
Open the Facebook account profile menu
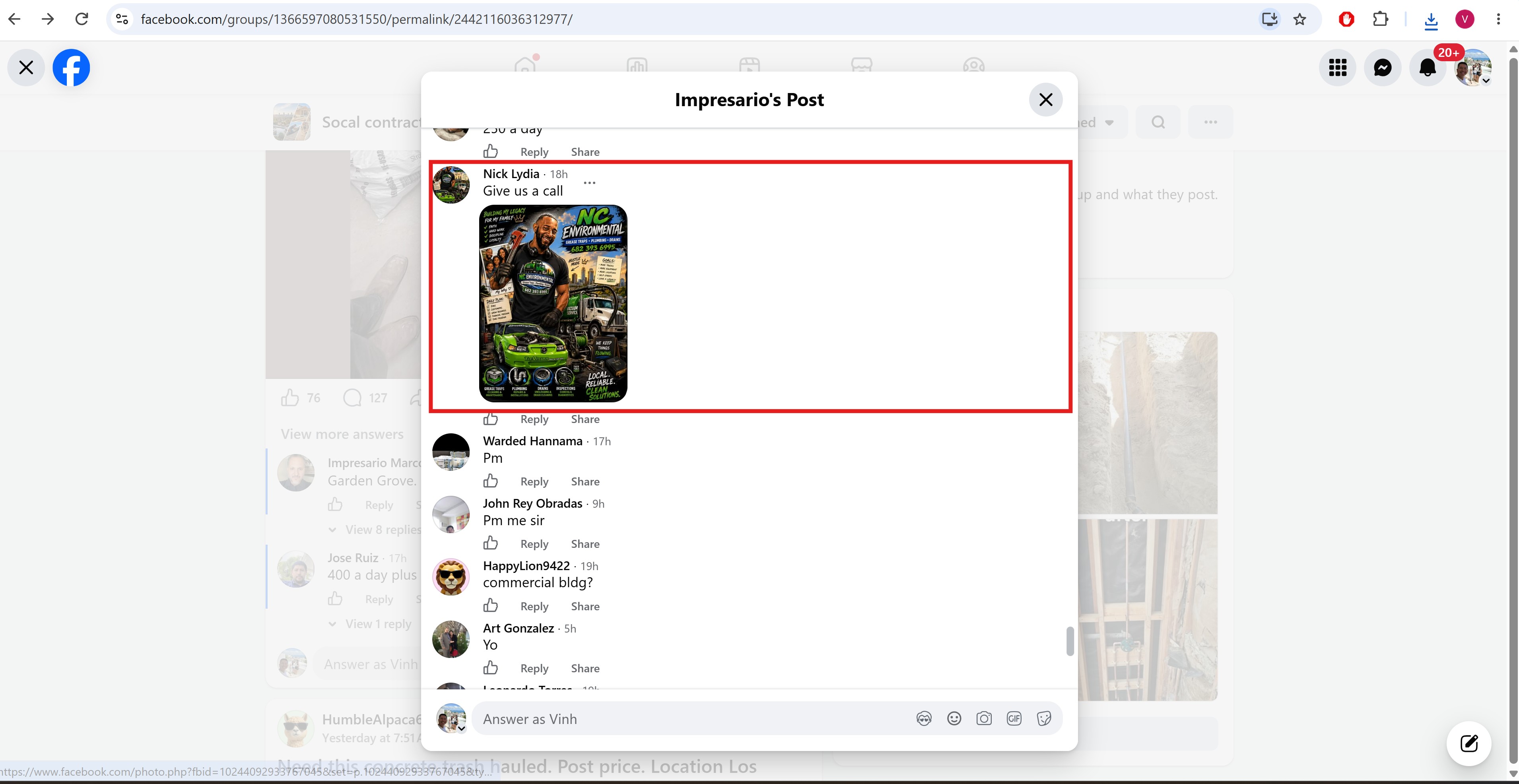point(1473,67)
